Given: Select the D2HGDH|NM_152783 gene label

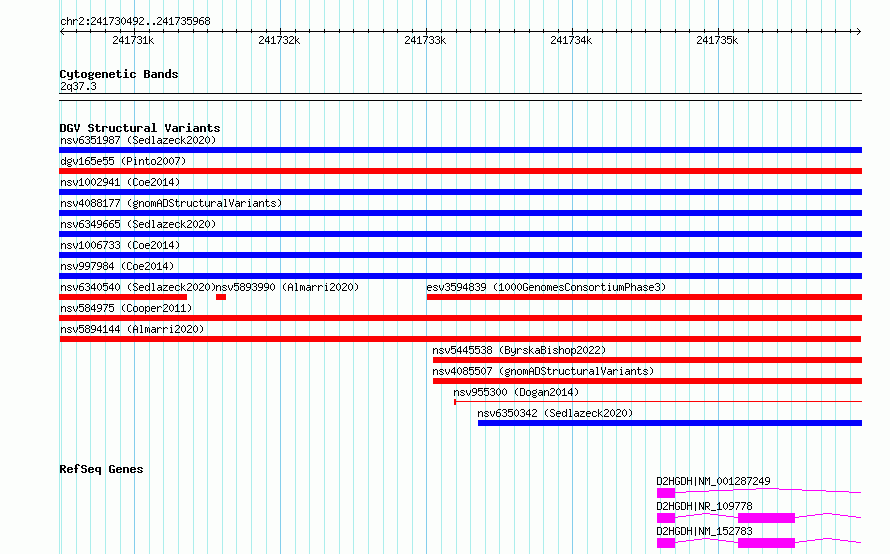Looking at the screenshot, I should 704,531.
